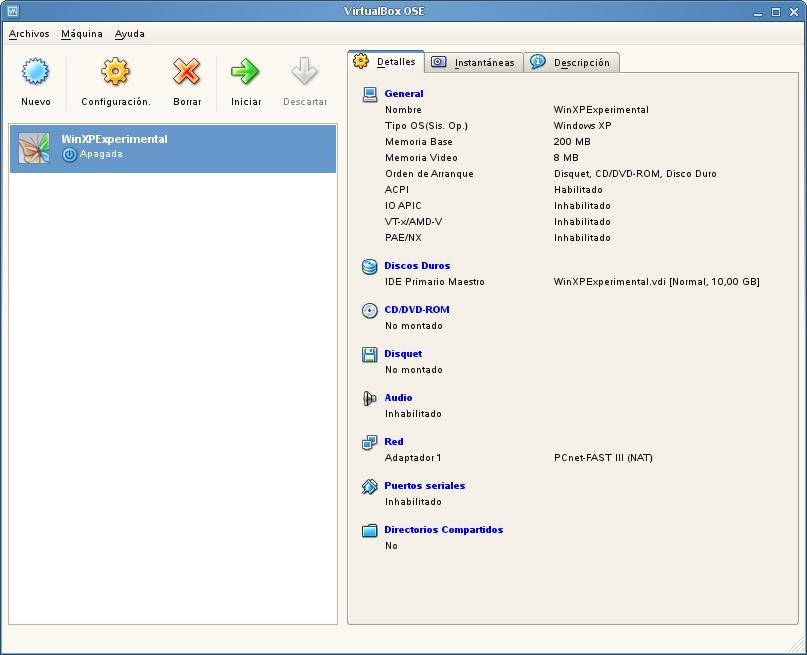Click the Memoria Base label
807x655 pixels.
(x=418, y=141)
